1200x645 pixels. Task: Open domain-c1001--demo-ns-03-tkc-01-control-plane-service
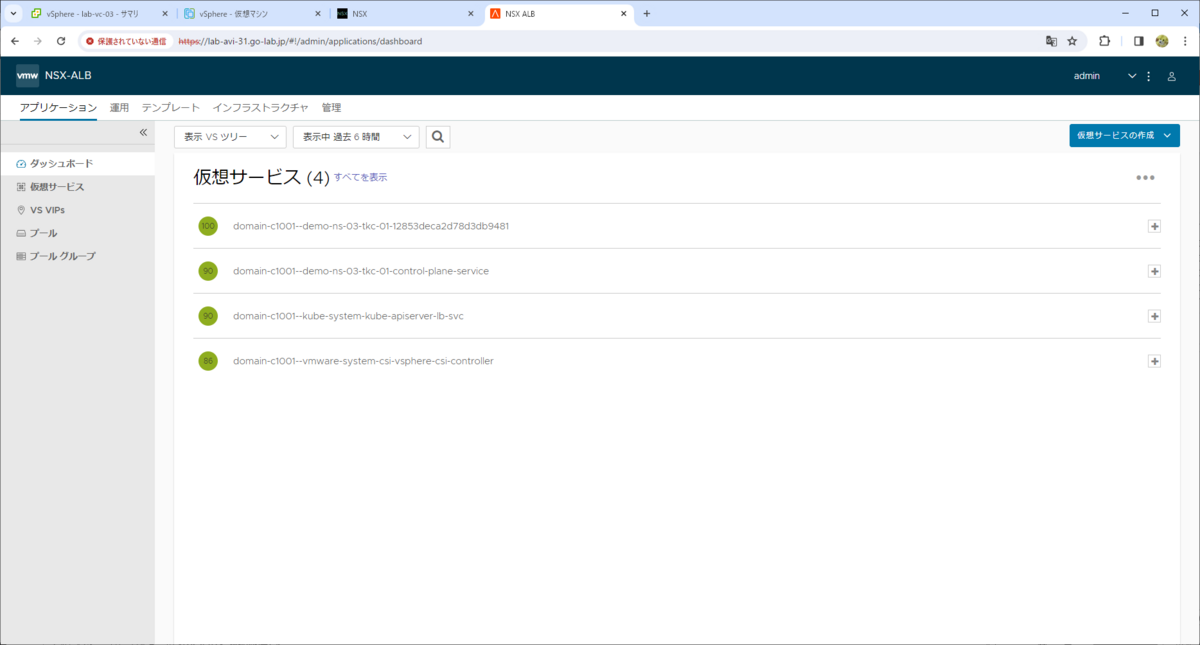(361, 271)
